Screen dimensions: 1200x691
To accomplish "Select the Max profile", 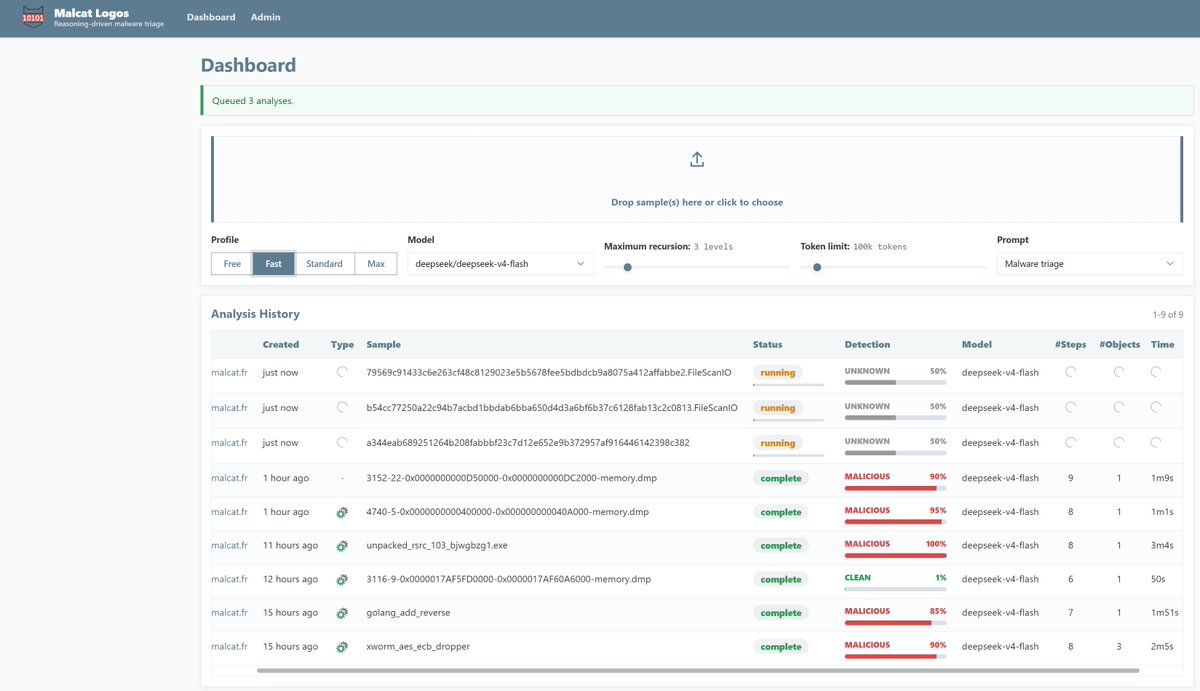I will pos(376,264).
